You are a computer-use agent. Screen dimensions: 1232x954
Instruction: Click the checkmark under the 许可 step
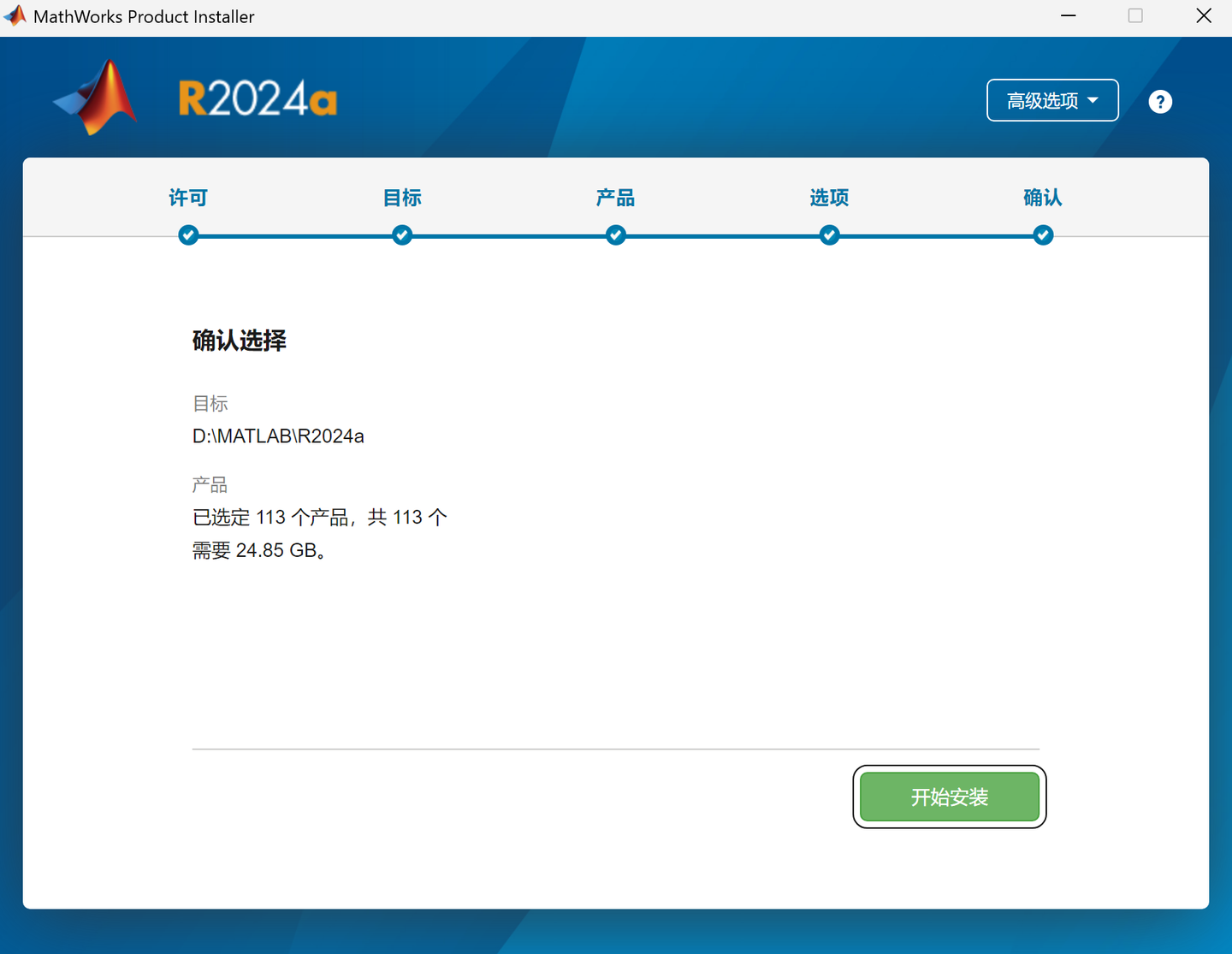click(x=188, y=234)
